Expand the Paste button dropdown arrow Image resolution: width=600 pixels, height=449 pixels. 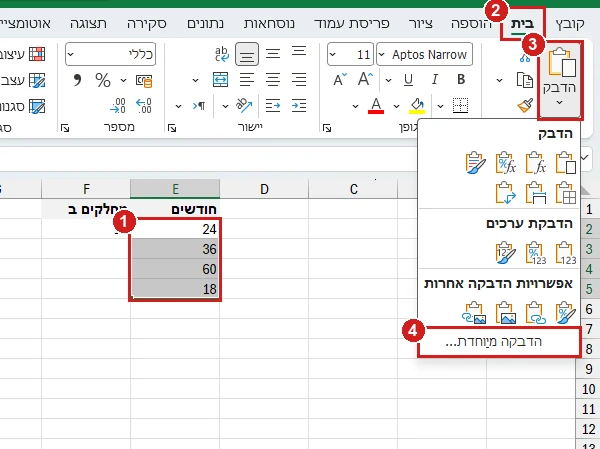click(x=559, y=103)
